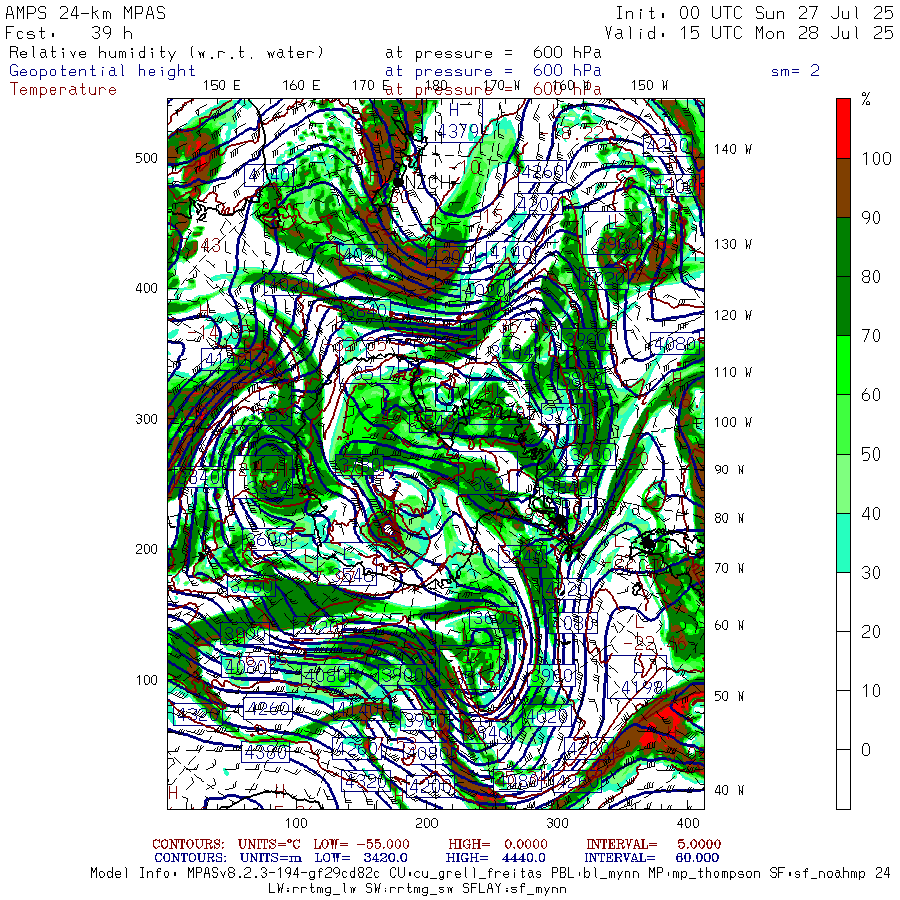Click the 'Fcst: 39 h' forecast hour text
The height and width of the screenshot is (900, 900).
click(x=69, y=33)
